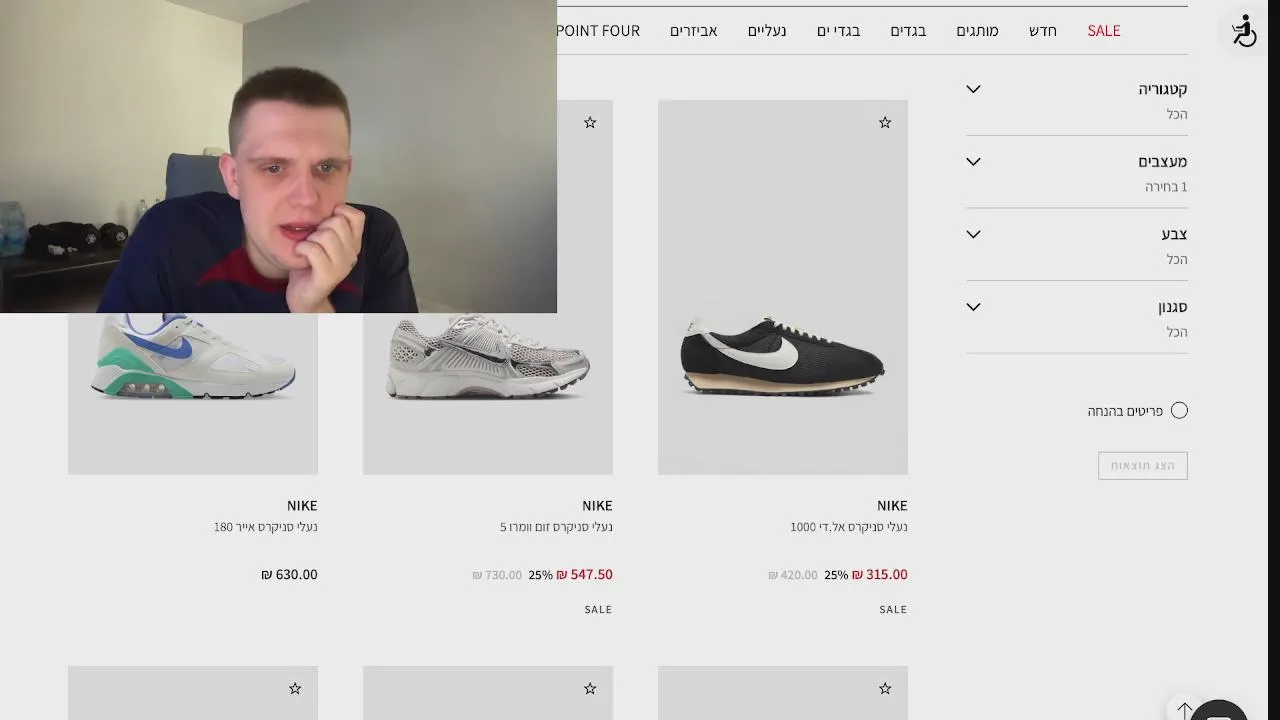Open the accessibility wheelchair icon menu
1280x720 pixels.
1244,31
